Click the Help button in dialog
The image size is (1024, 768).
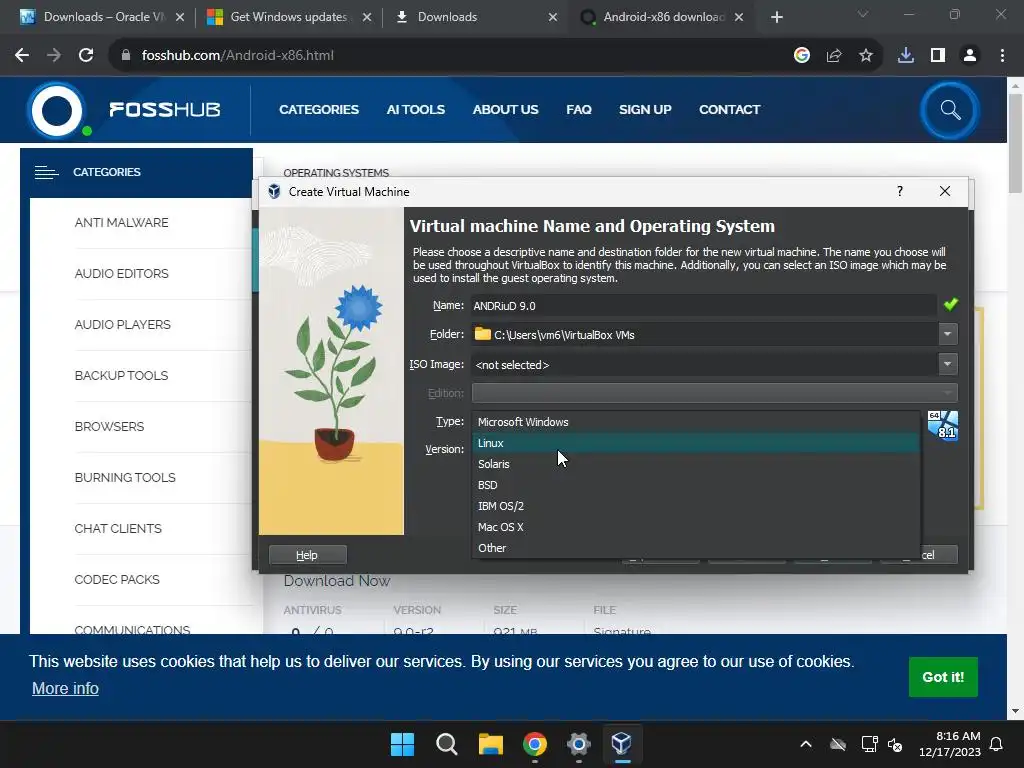(307, 554)
